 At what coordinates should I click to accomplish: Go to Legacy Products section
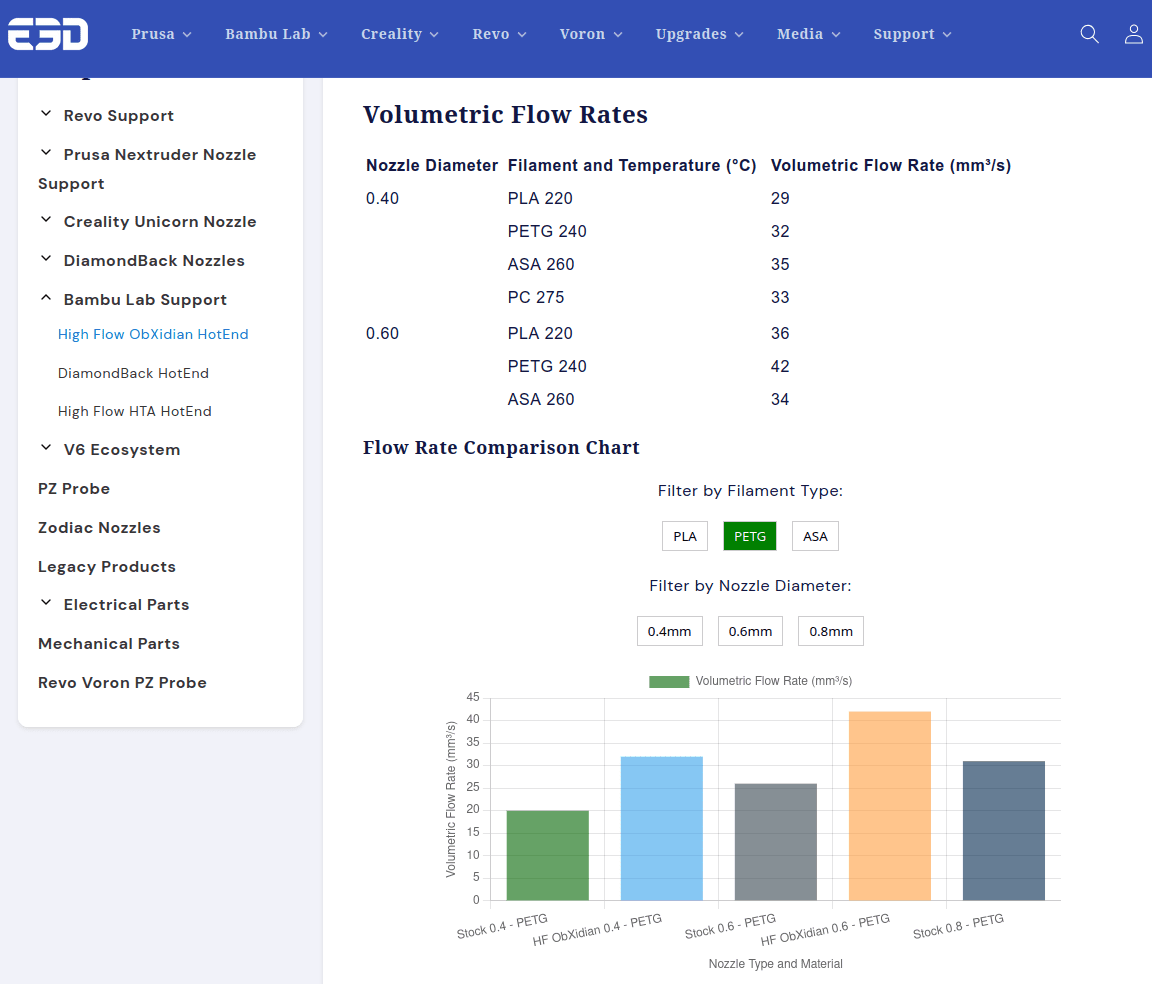coord(107,567)
